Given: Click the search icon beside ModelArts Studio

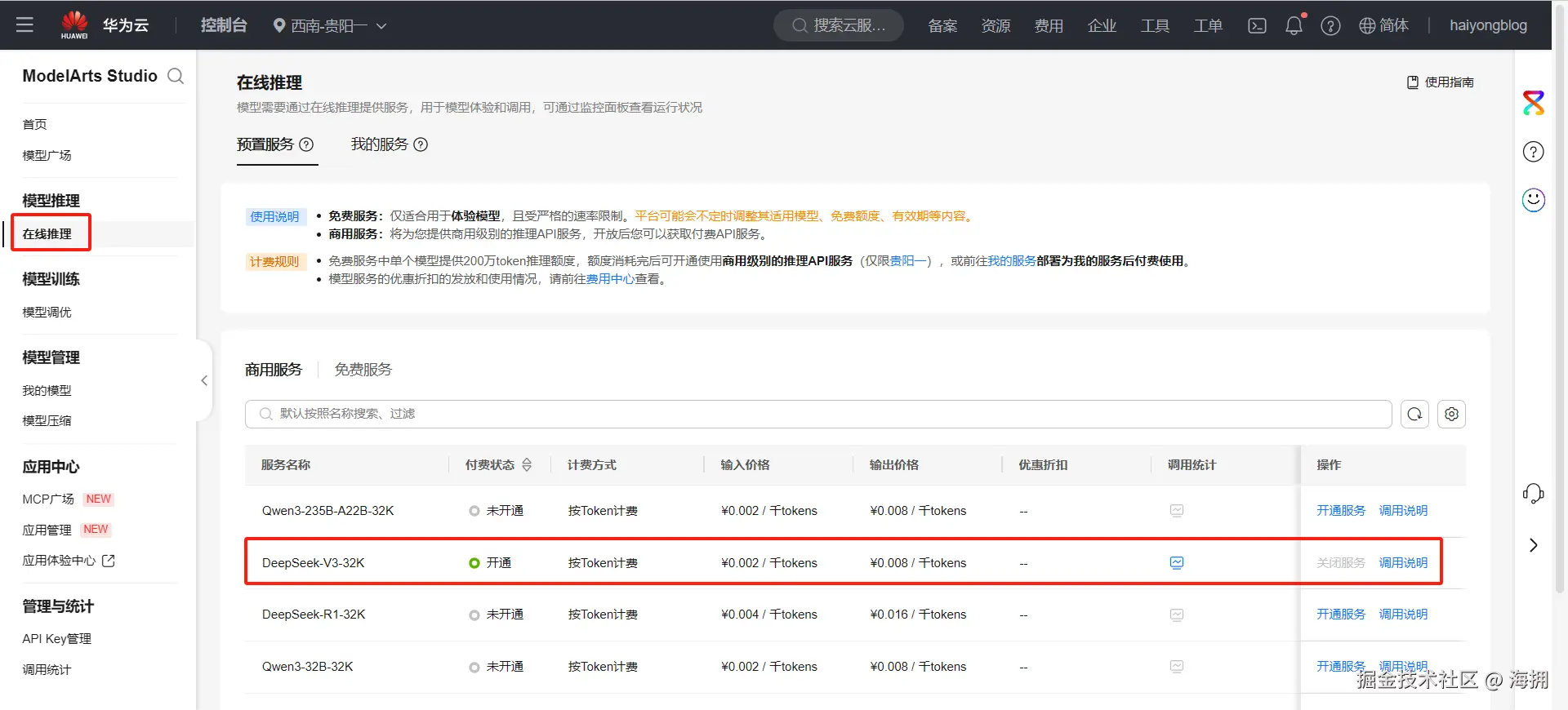Looking at the screenshot, I should click(176, 76).
